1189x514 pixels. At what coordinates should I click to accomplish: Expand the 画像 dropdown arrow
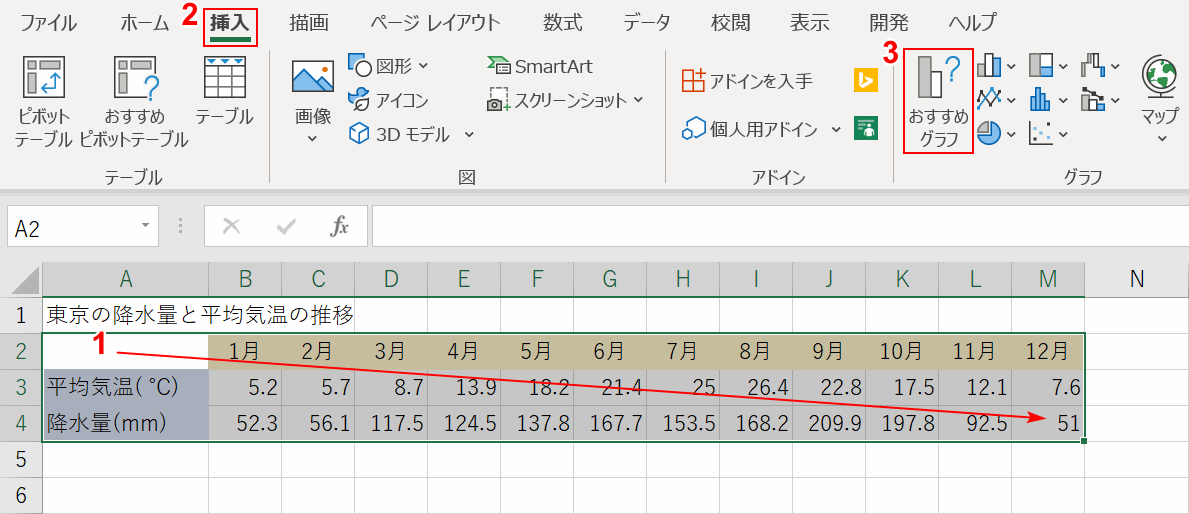point(312,138)
